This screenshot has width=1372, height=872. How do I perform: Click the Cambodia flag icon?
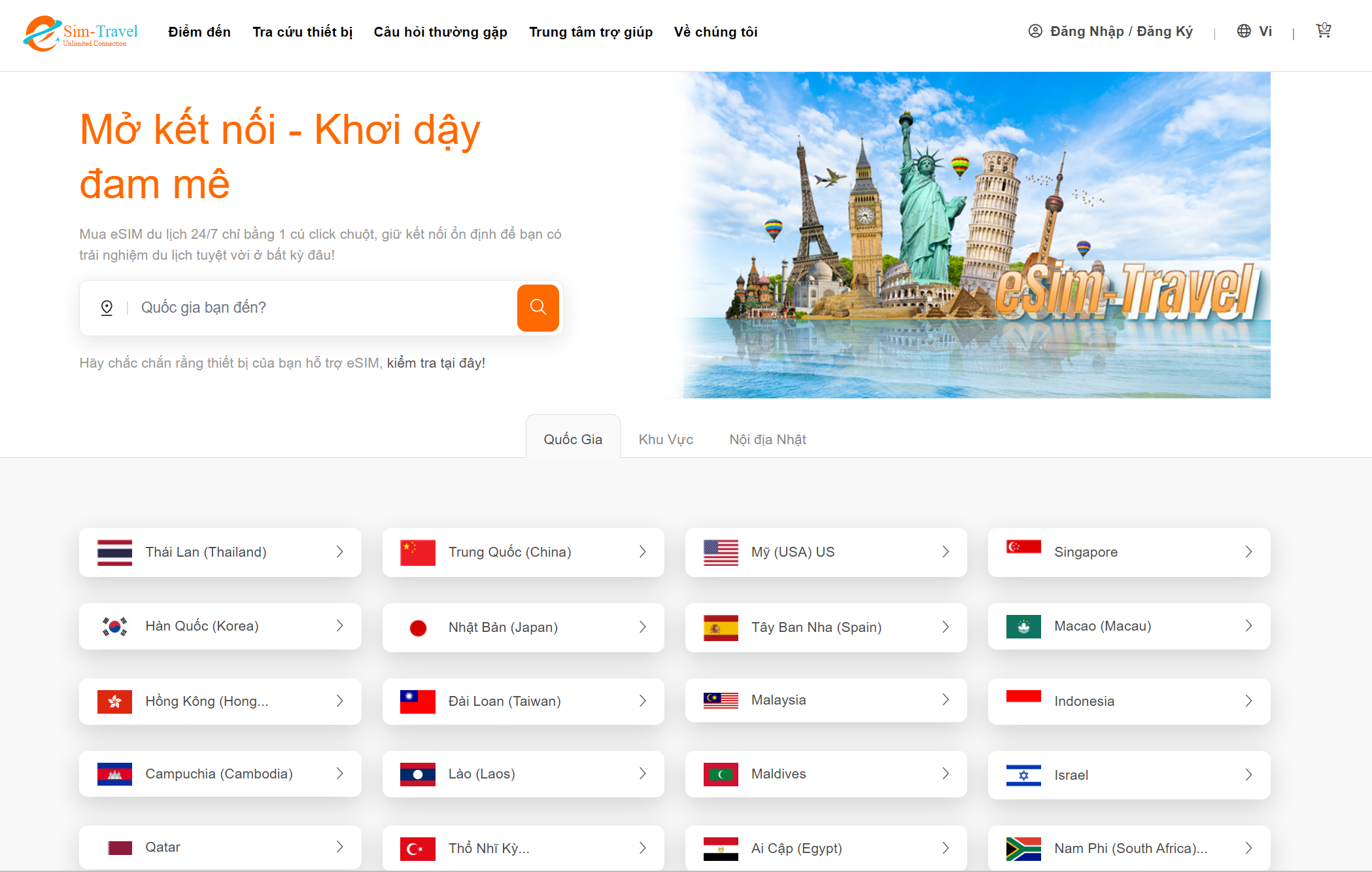click(x=114, y=774)
